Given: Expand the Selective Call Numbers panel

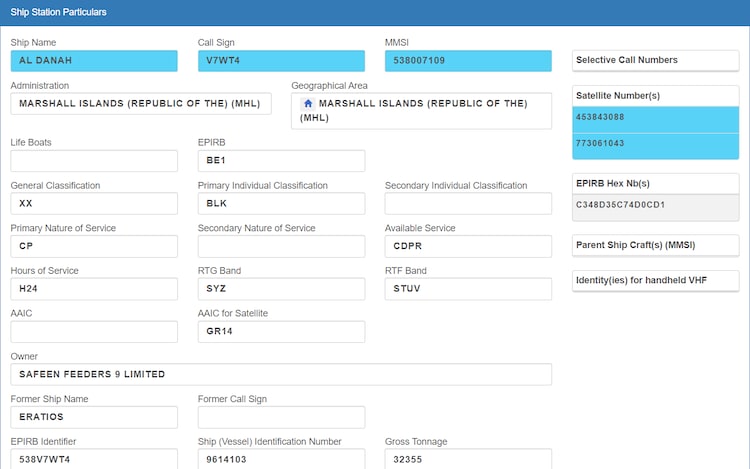Looking at the screenshot, I should click(x=655, y=60).
